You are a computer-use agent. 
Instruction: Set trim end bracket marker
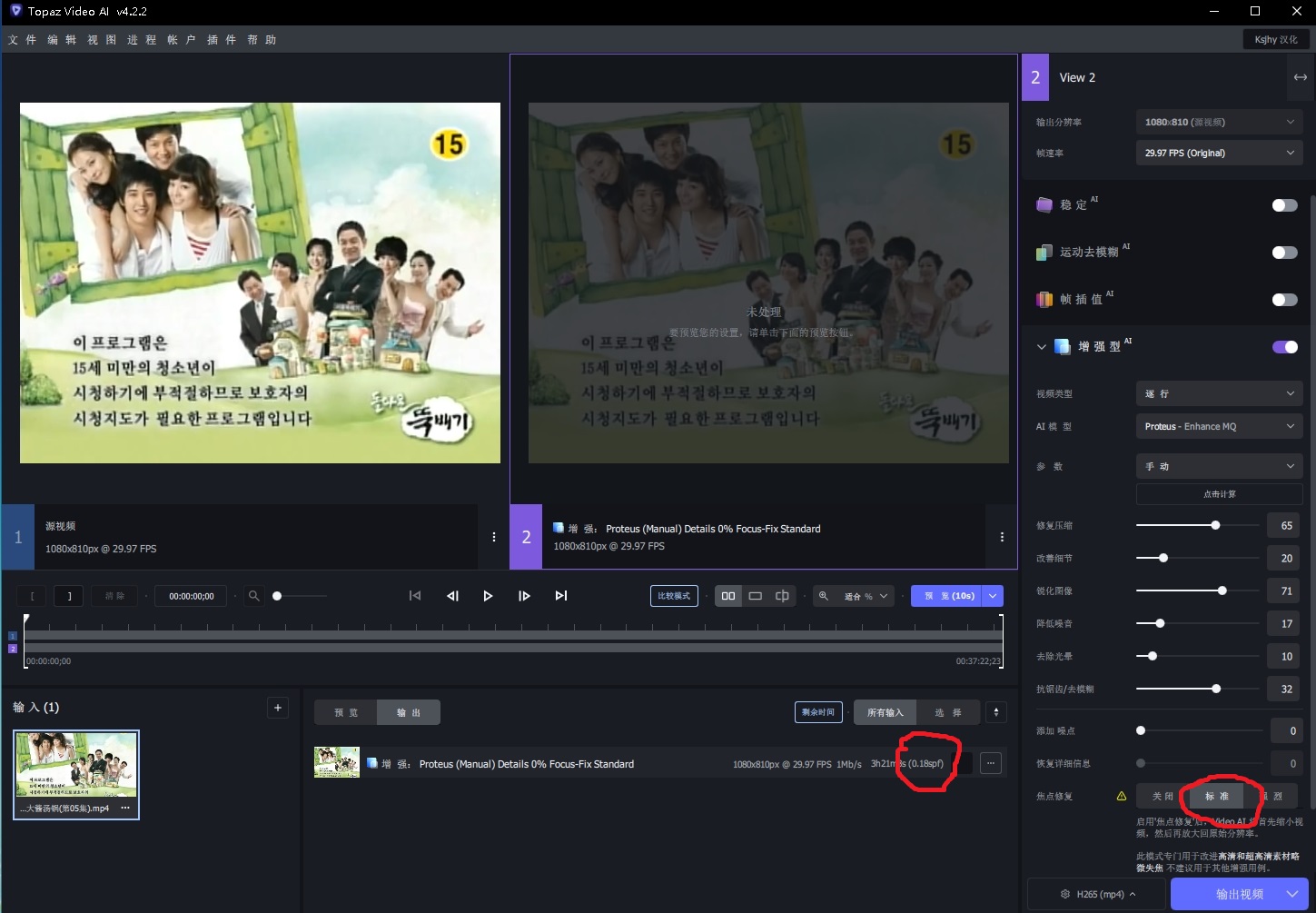point(69,596)
